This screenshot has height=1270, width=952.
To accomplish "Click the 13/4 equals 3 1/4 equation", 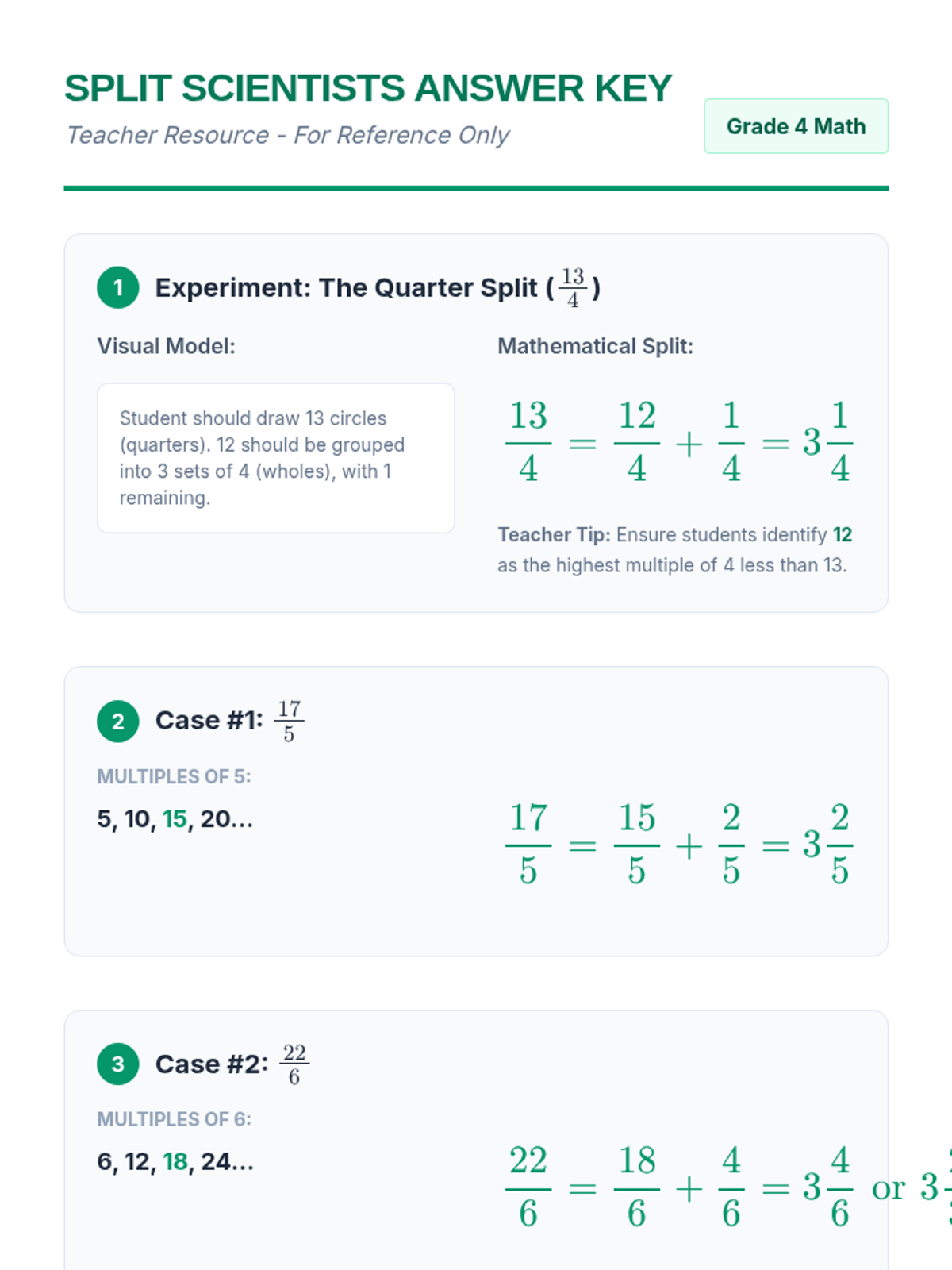I will click(x=679, y=442).
